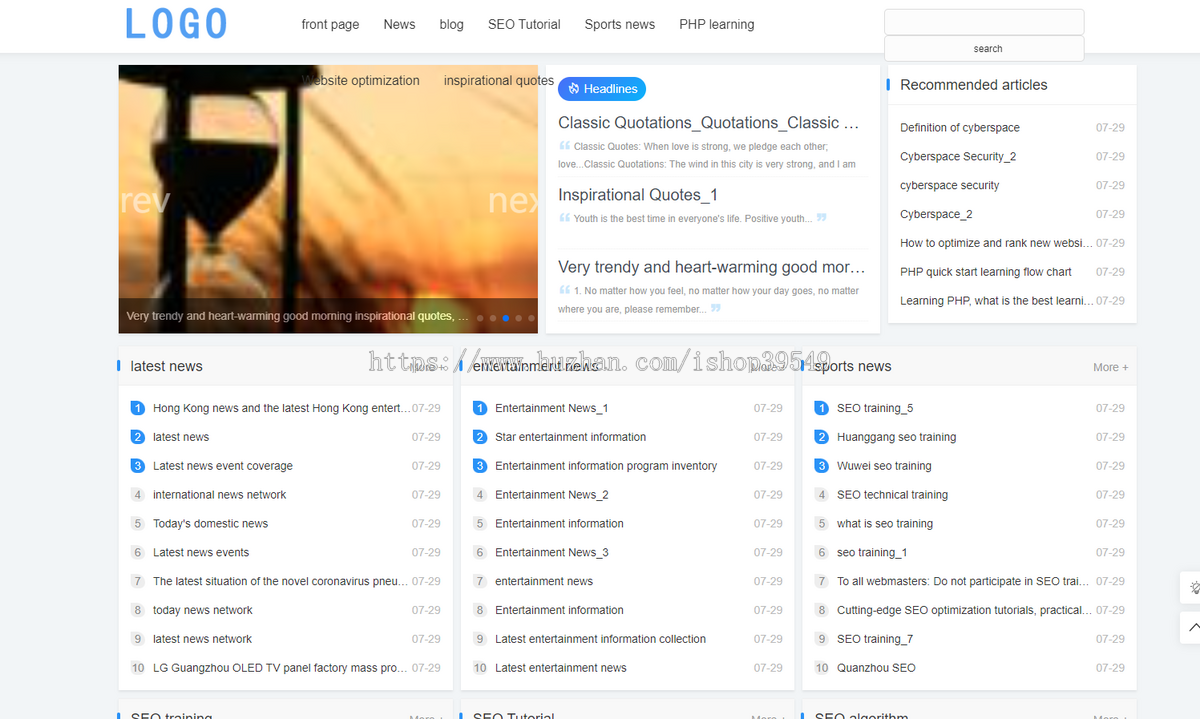Screen dimensions: 1200x719
Task: Open headline Classic Quotations_Quotations_Classic
Action: pos(709,123)
